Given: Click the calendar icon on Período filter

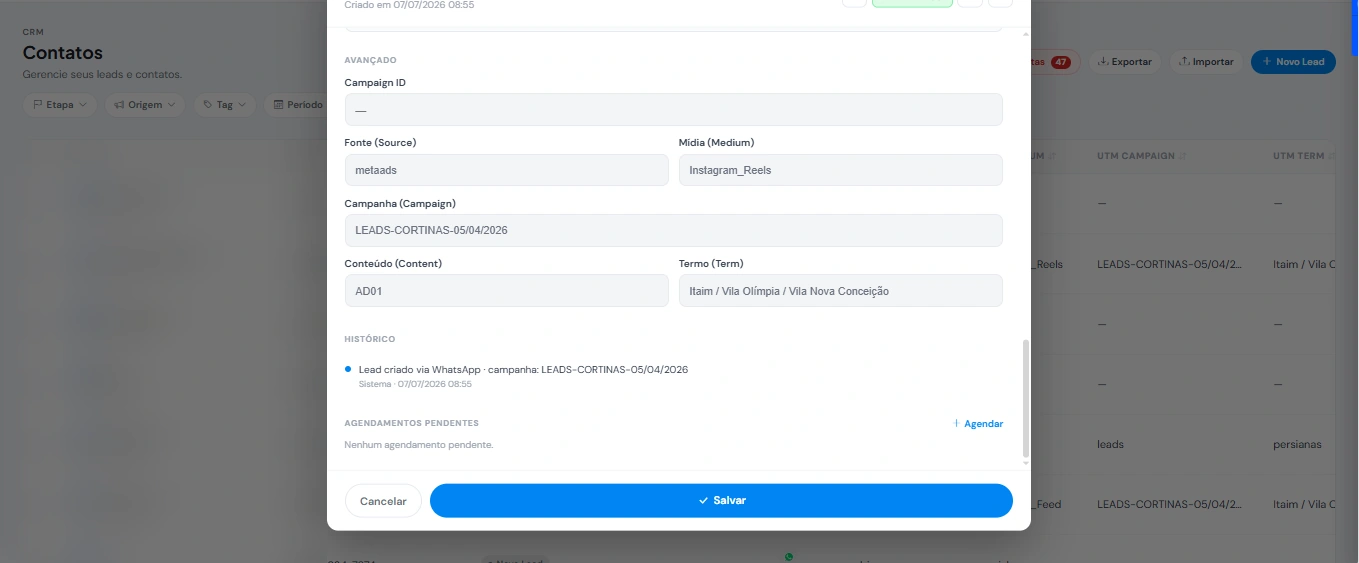Looking at the screenshot, I should [x=279, y=104].
